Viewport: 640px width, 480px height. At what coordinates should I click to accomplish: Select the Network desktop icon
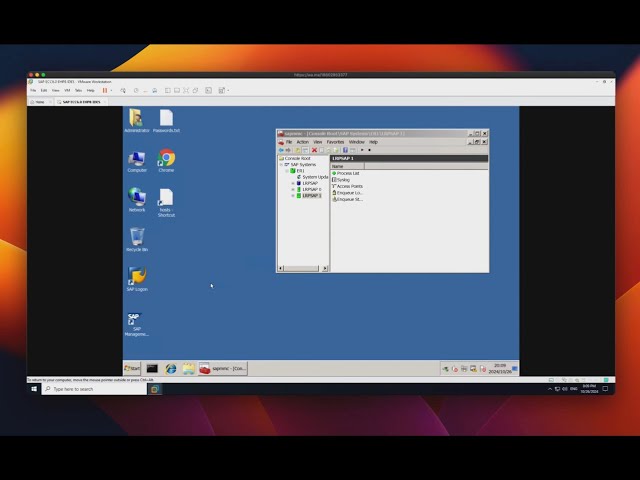pos(137,200)
